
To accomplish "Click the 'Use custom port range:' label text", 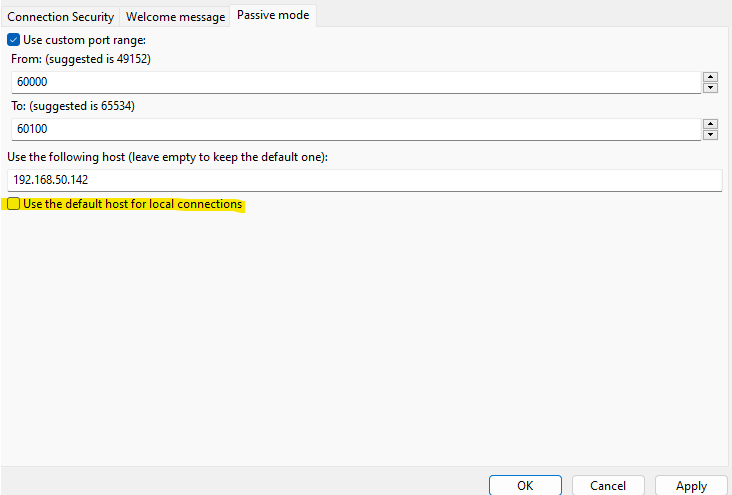I will pos(84,40).
